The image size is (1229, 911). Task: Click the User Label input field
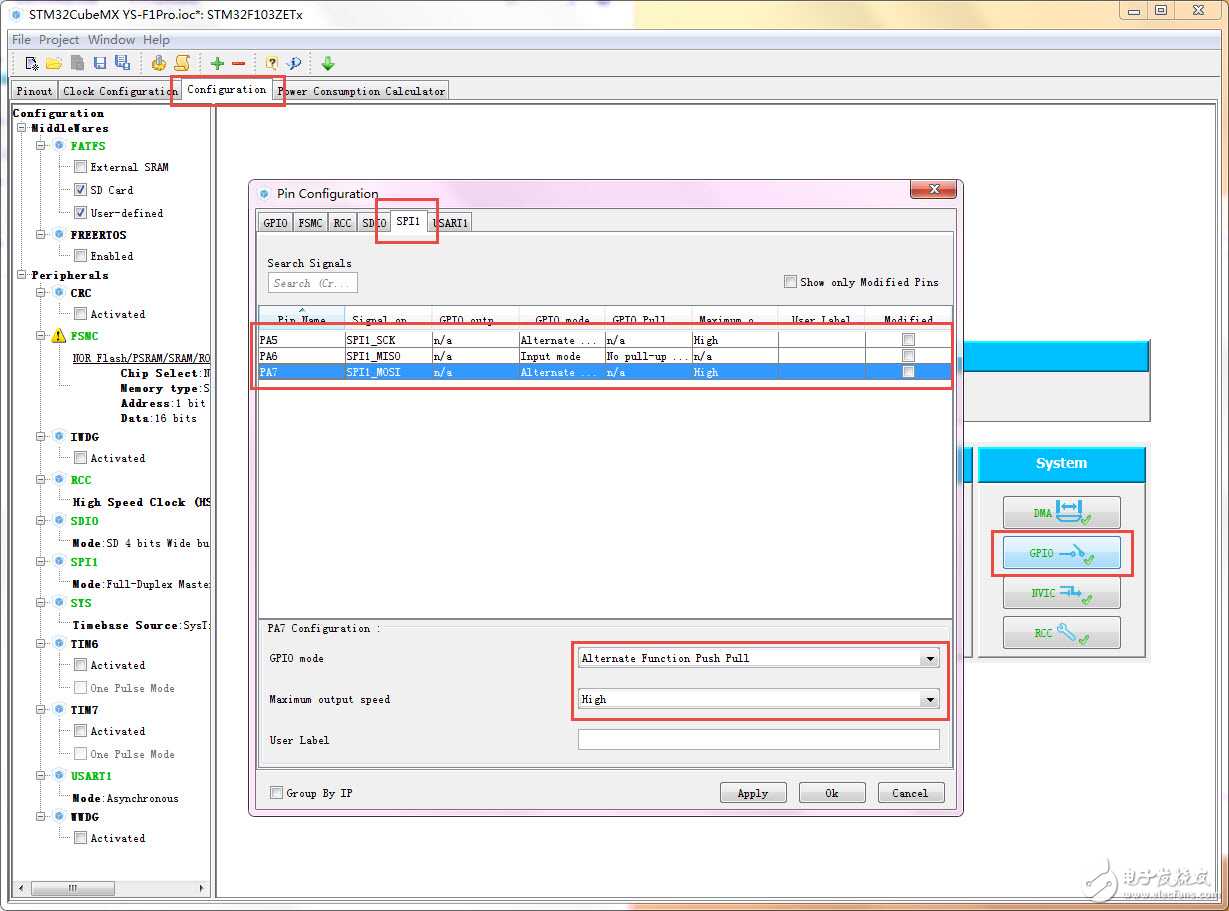click(x=758, y=740)
